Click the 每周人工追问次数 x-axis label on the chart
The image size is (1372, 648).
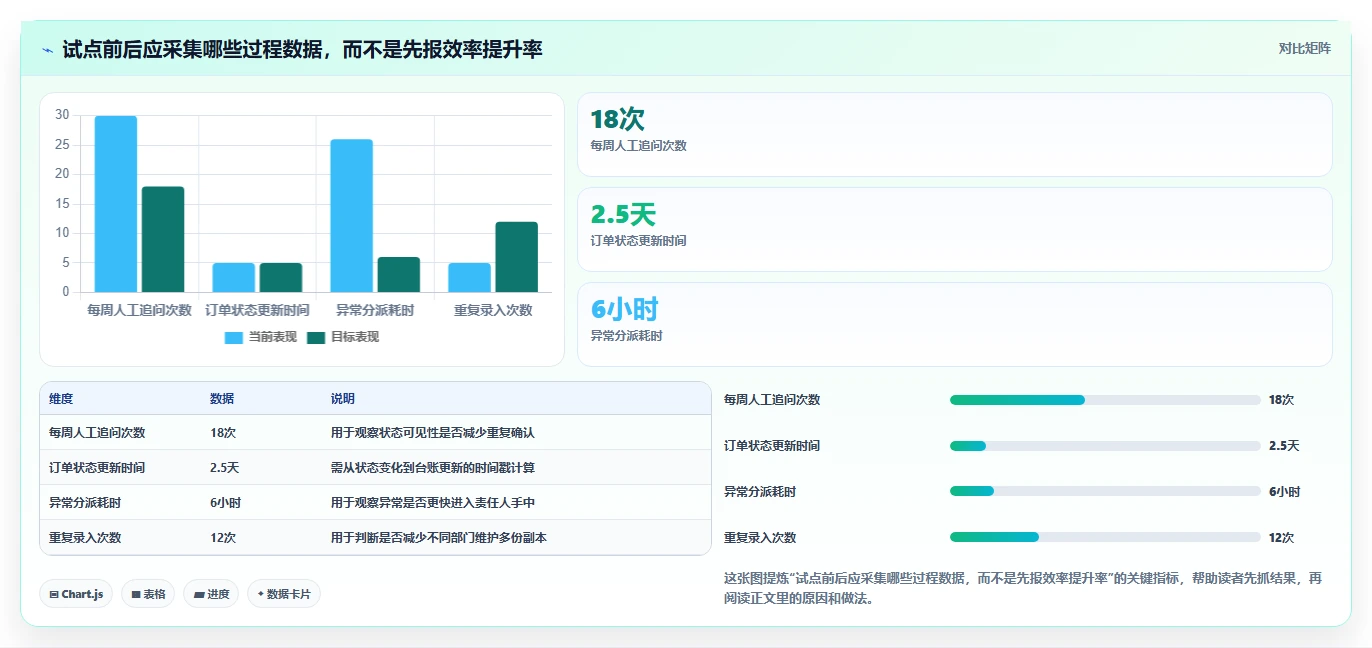click(140, 311)
